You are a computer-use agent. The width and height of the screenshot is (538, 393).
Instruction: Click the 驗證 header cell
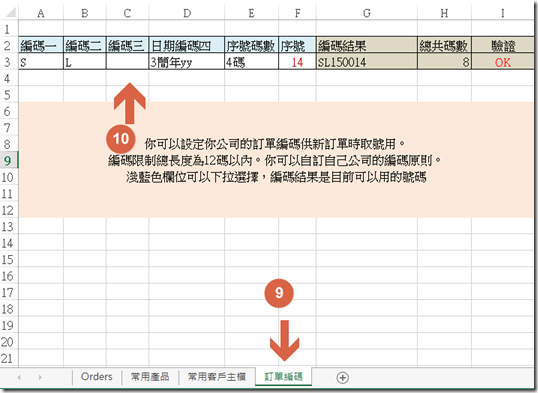coord(502,45)
